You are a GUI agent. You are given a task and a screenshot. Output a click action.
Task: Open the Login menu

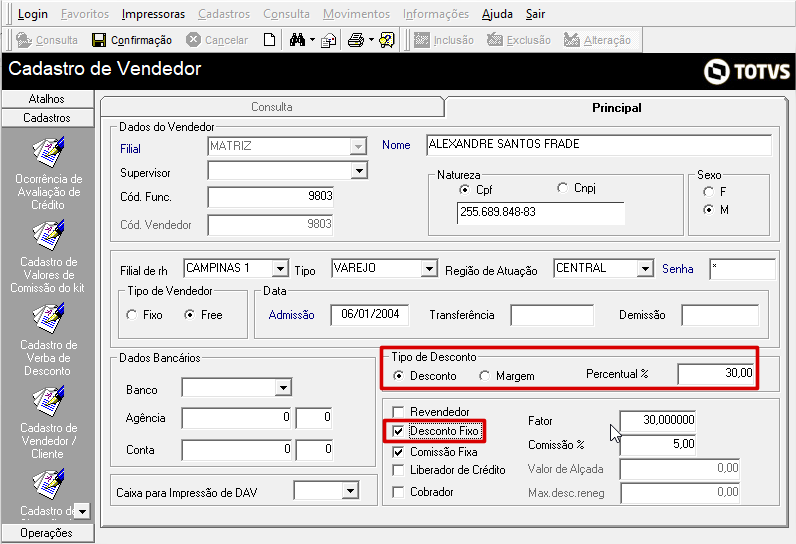tap(32, 14)
